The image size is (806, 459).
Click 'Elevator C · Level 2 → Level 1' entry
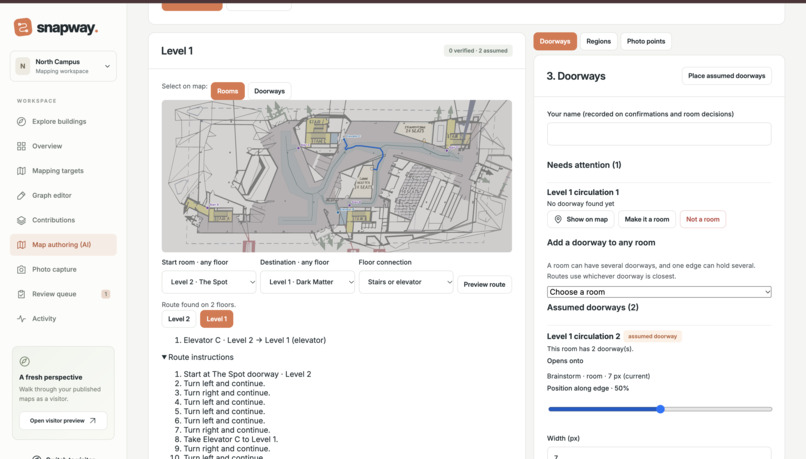pos(254,340)
